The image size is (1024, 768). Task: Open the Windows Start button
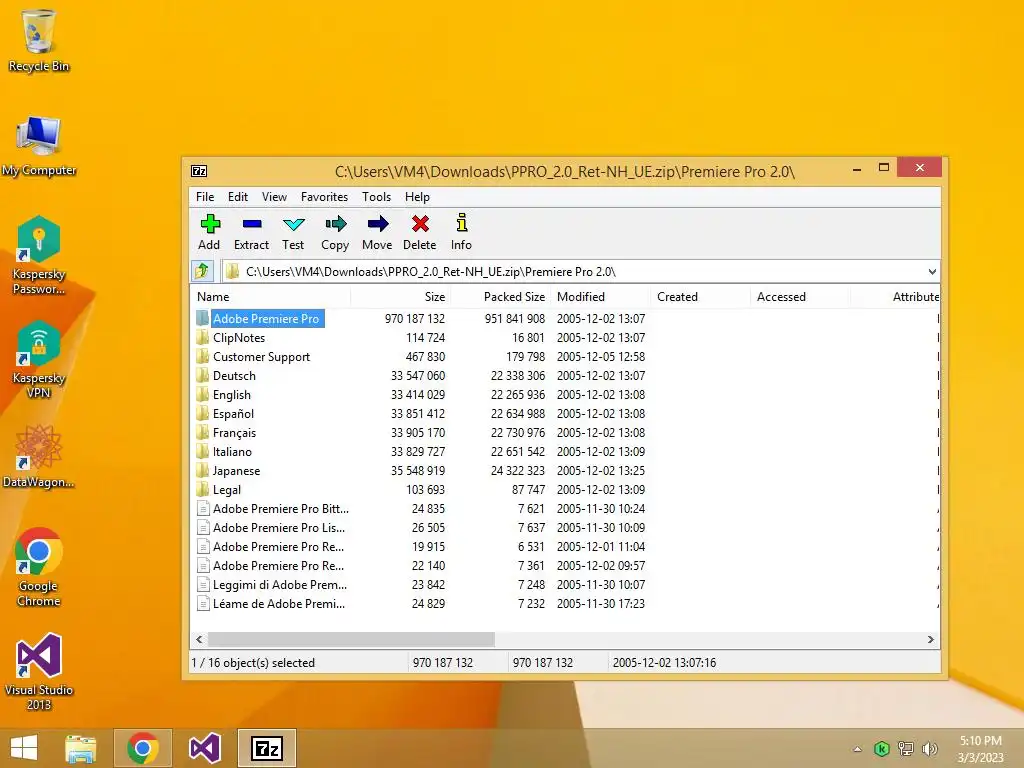click(x=24, y=748)
